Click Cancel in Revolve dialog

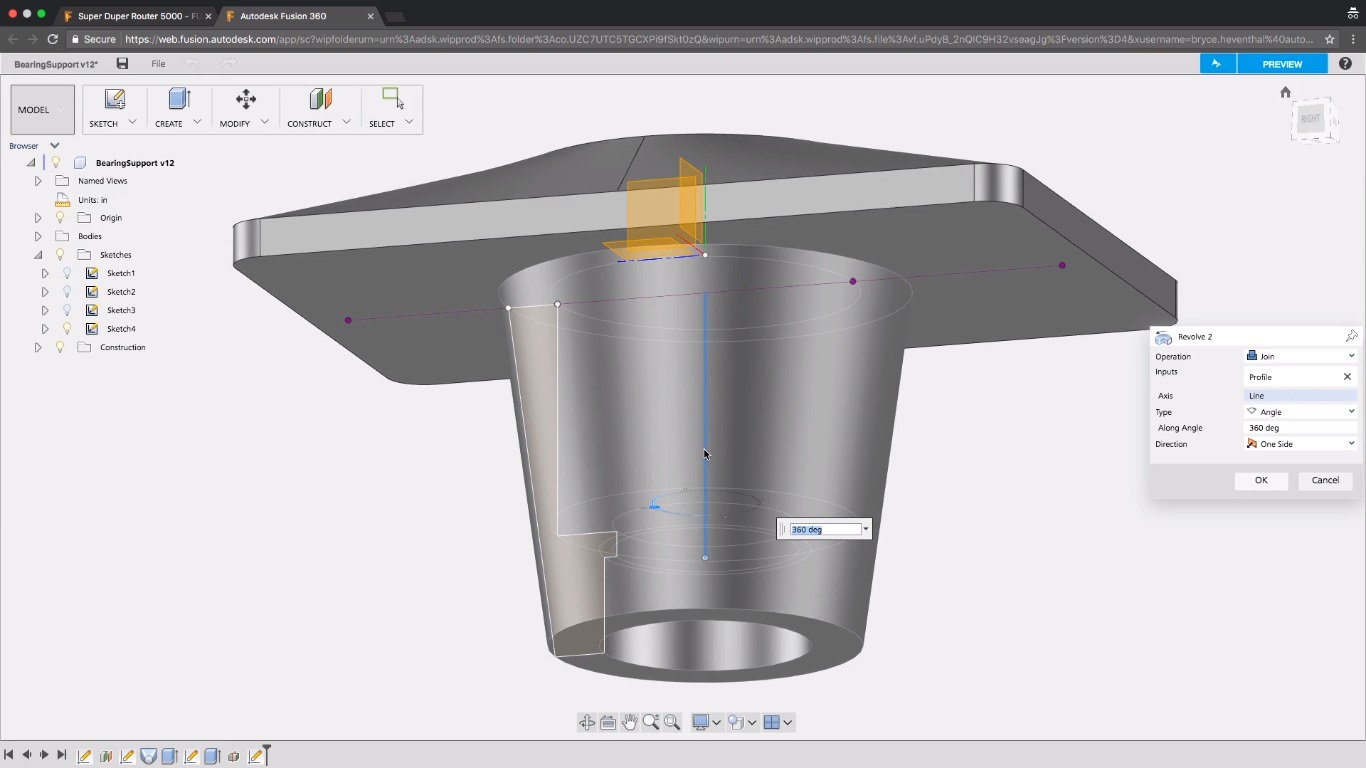tap(1325, 480)
